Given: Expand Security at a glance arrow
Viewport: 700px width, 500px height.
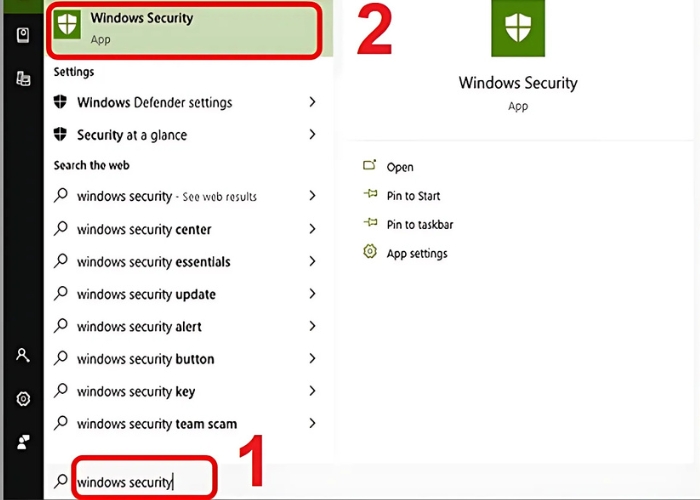Looking at the screenshot, I should [x=313, y=135].
